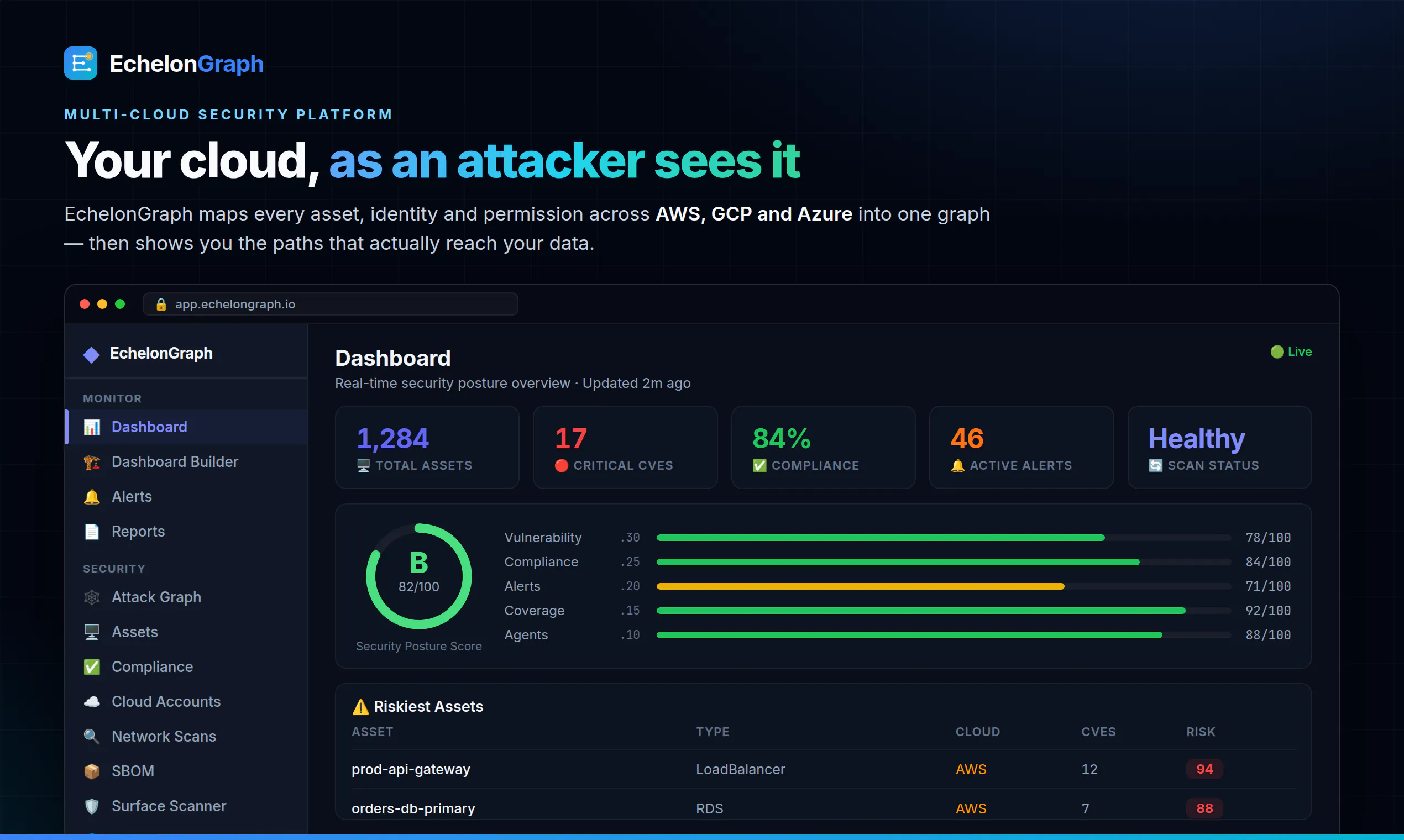Click the Compliance card checkmark icon

coord(759,466)
